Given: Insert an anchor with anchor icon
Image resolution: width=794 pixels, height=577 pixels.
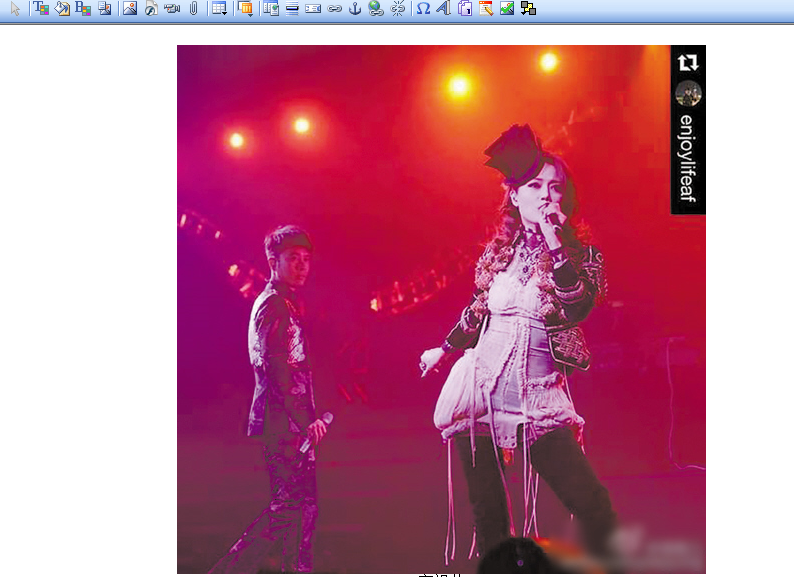Looking at the screenshot, I should 355,9.
